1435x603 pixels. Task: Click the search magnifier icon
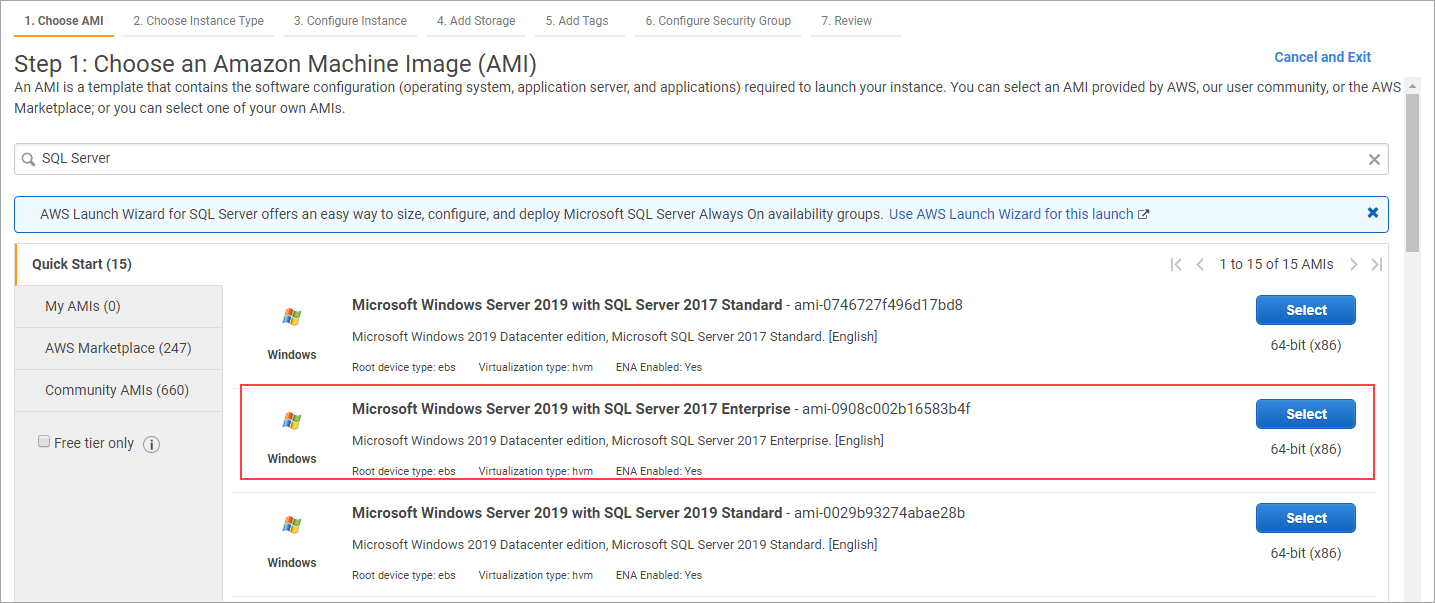point(29,159)
